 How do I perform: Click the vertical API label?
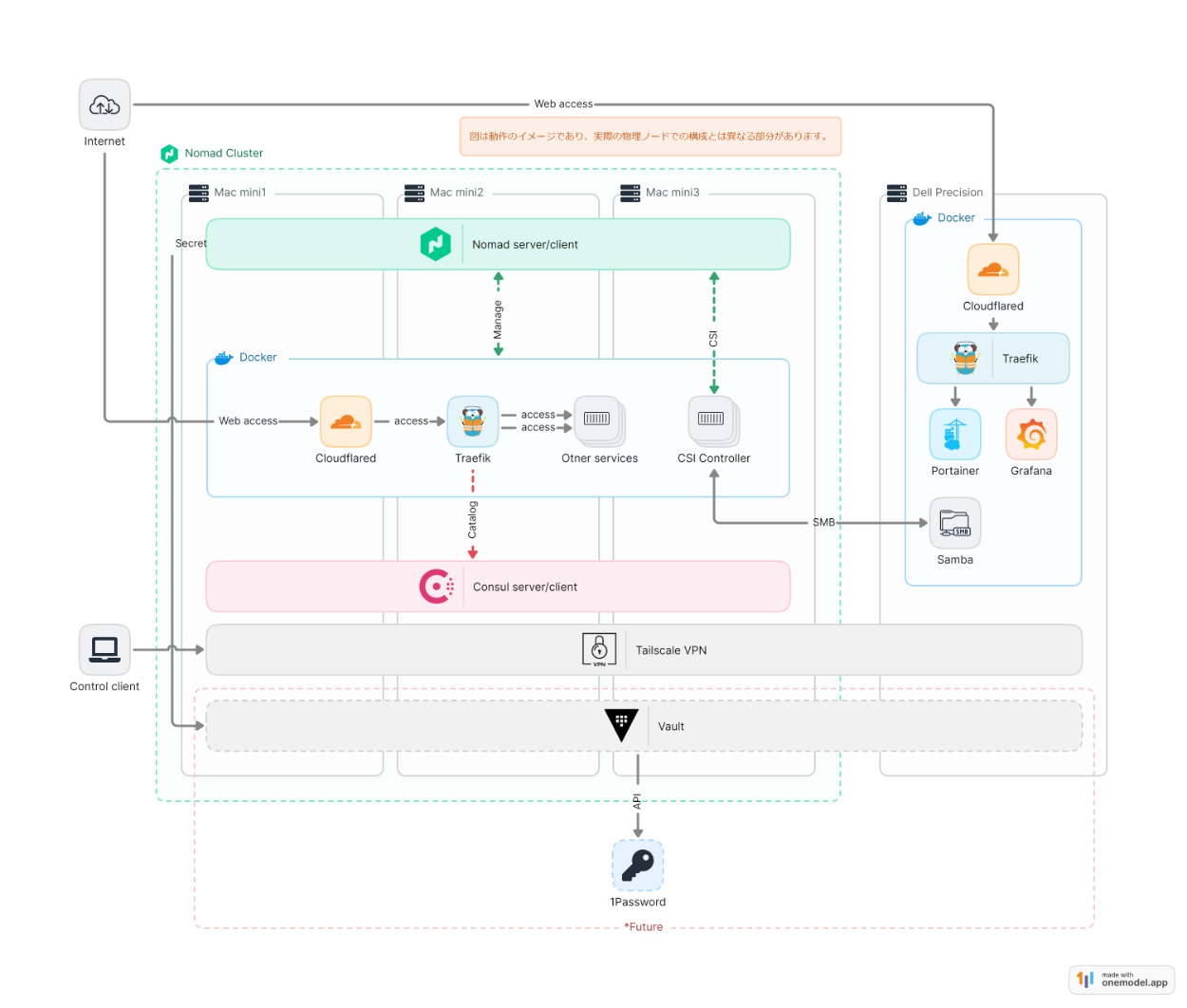637,801
